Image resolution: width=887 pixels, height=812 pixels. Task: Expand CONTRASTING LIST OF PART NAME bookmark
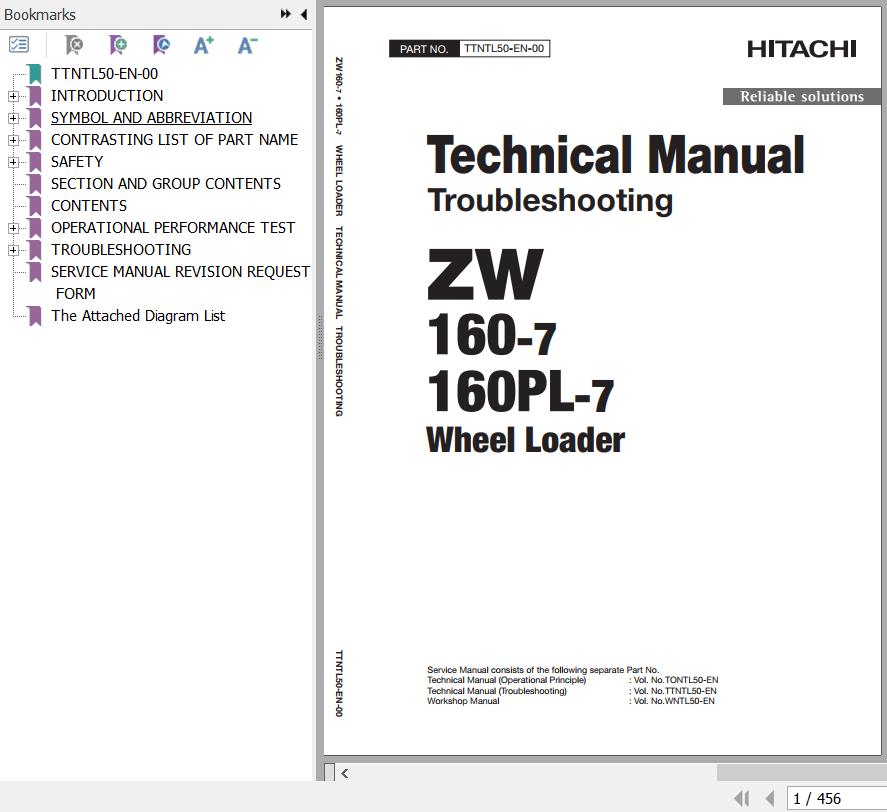[14, 140]
